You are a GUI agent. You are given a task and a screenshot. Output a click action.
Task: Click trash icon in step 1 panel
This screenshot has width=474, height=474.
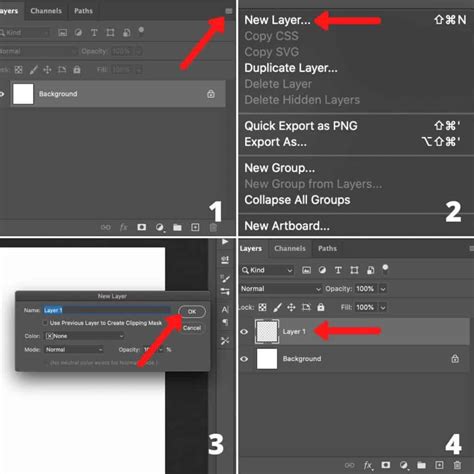pos(213,227)
